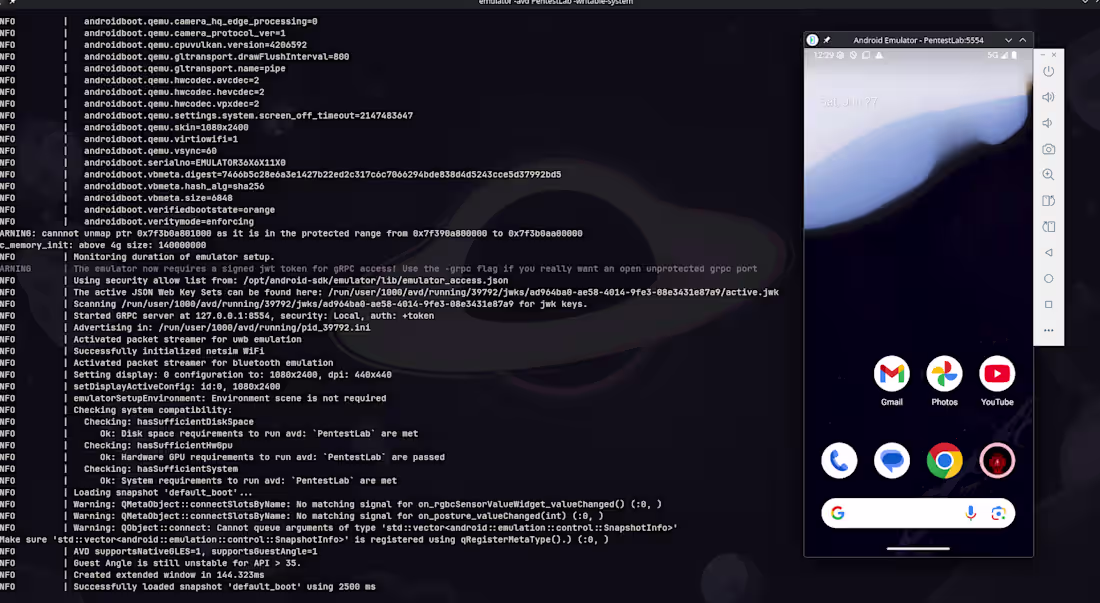This screenshot has height=603, width=1100.
Task: Click the emulator app icon in title bar
Action: pyautogui.click(x=812, y=40)
